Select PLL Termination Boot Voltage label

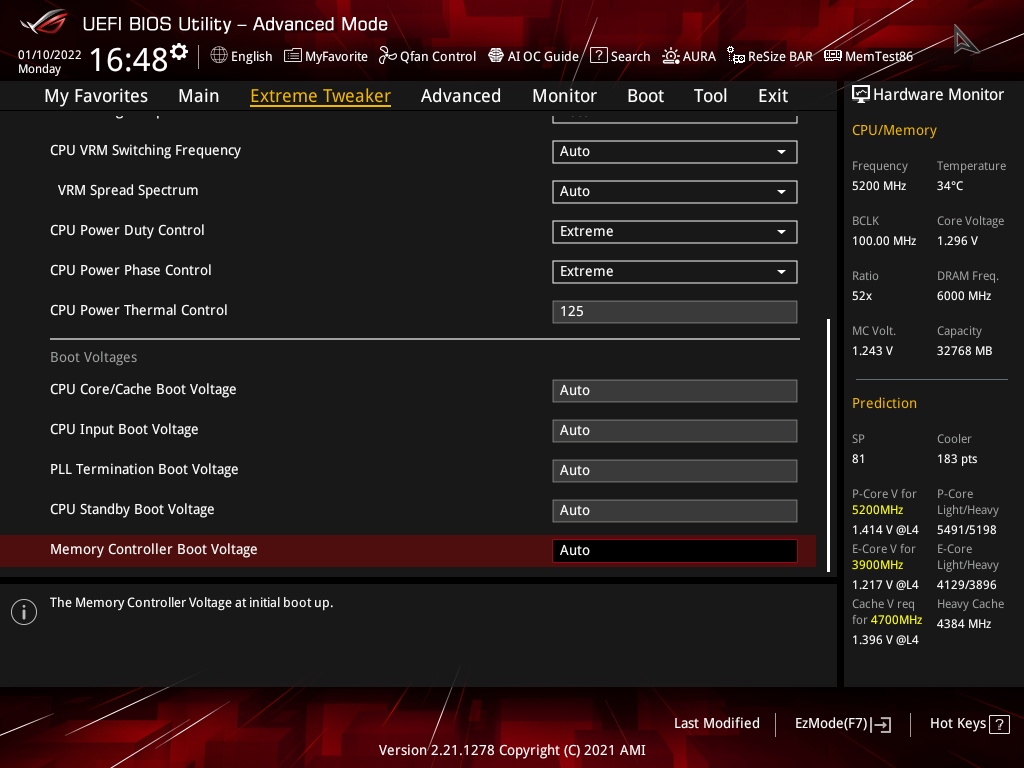[x=144, y=470]
